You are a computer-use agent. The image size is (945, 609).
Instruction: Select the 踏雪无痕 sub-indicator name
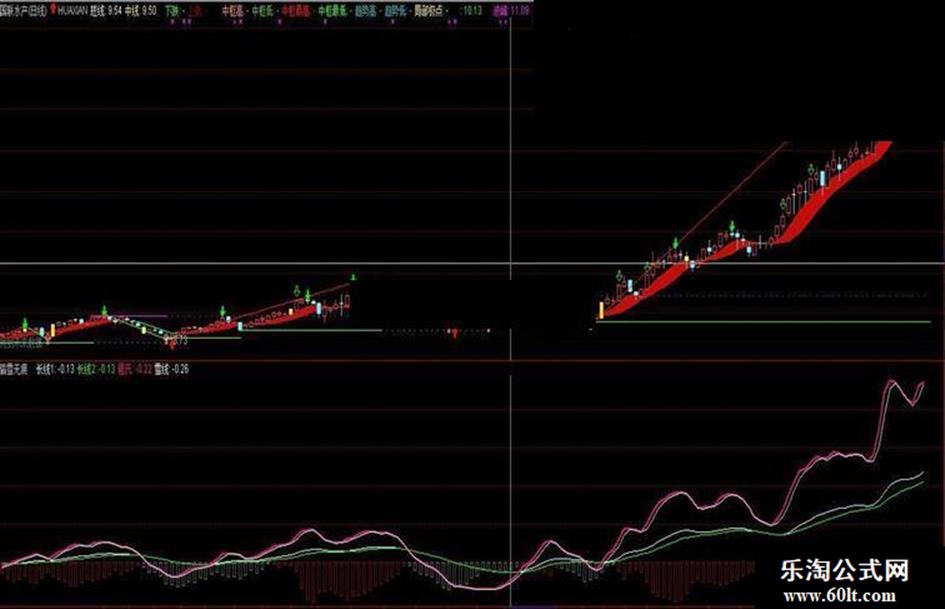14,369
